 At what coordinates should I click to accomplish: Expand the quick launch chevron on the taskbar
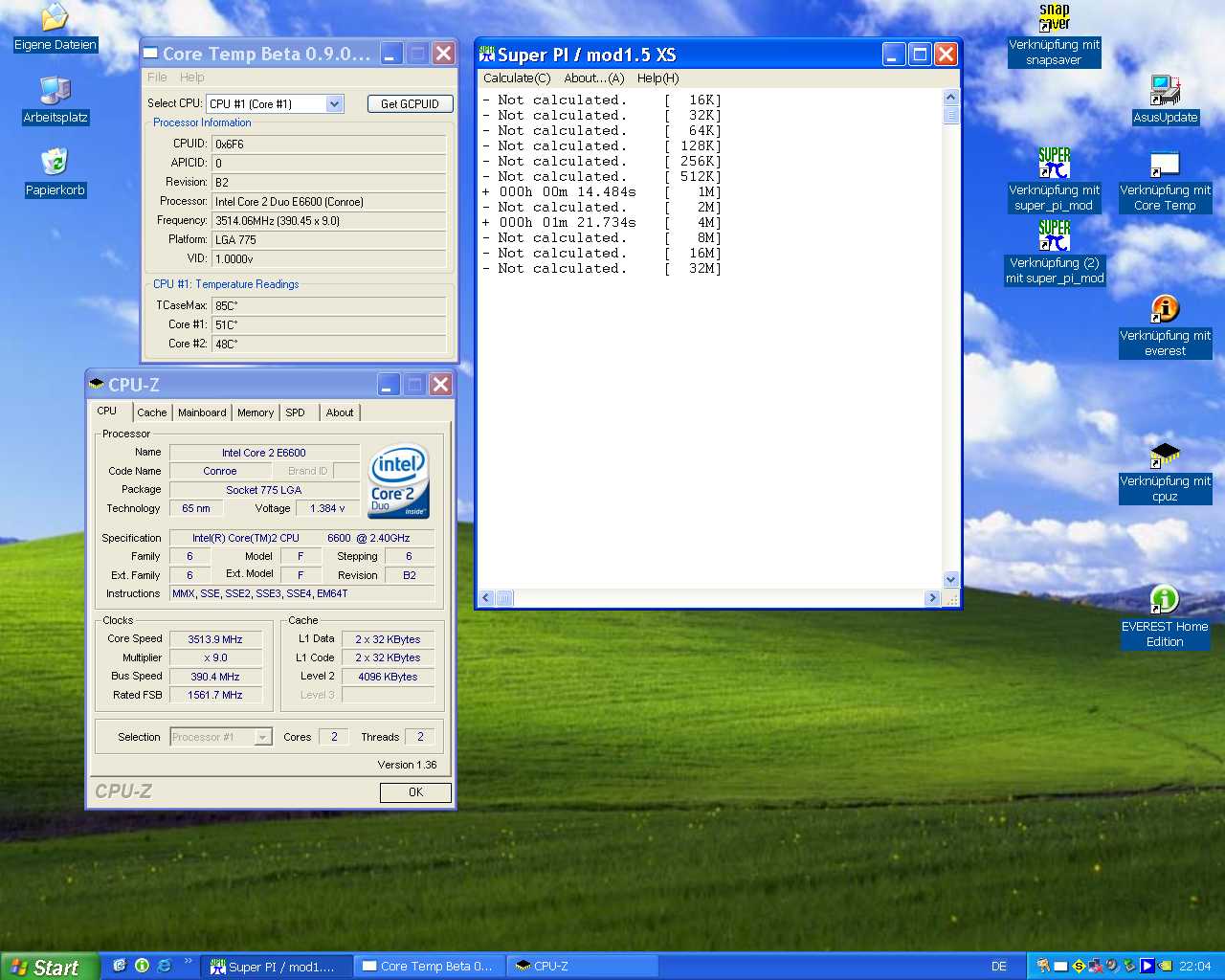pyautogui.click(x=188, y=962)
